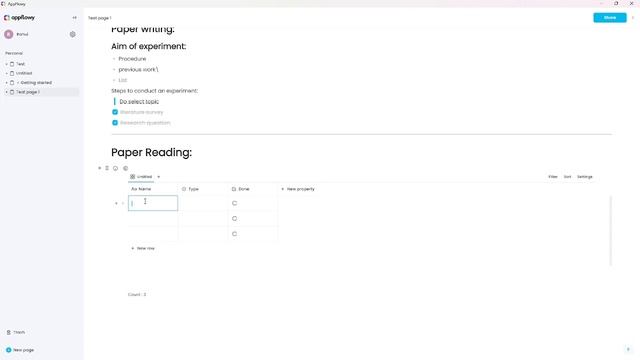Viewport: 640px width, 360px height.
Task: Click the Do select topic quote text
Action: [x=139, y=101]
